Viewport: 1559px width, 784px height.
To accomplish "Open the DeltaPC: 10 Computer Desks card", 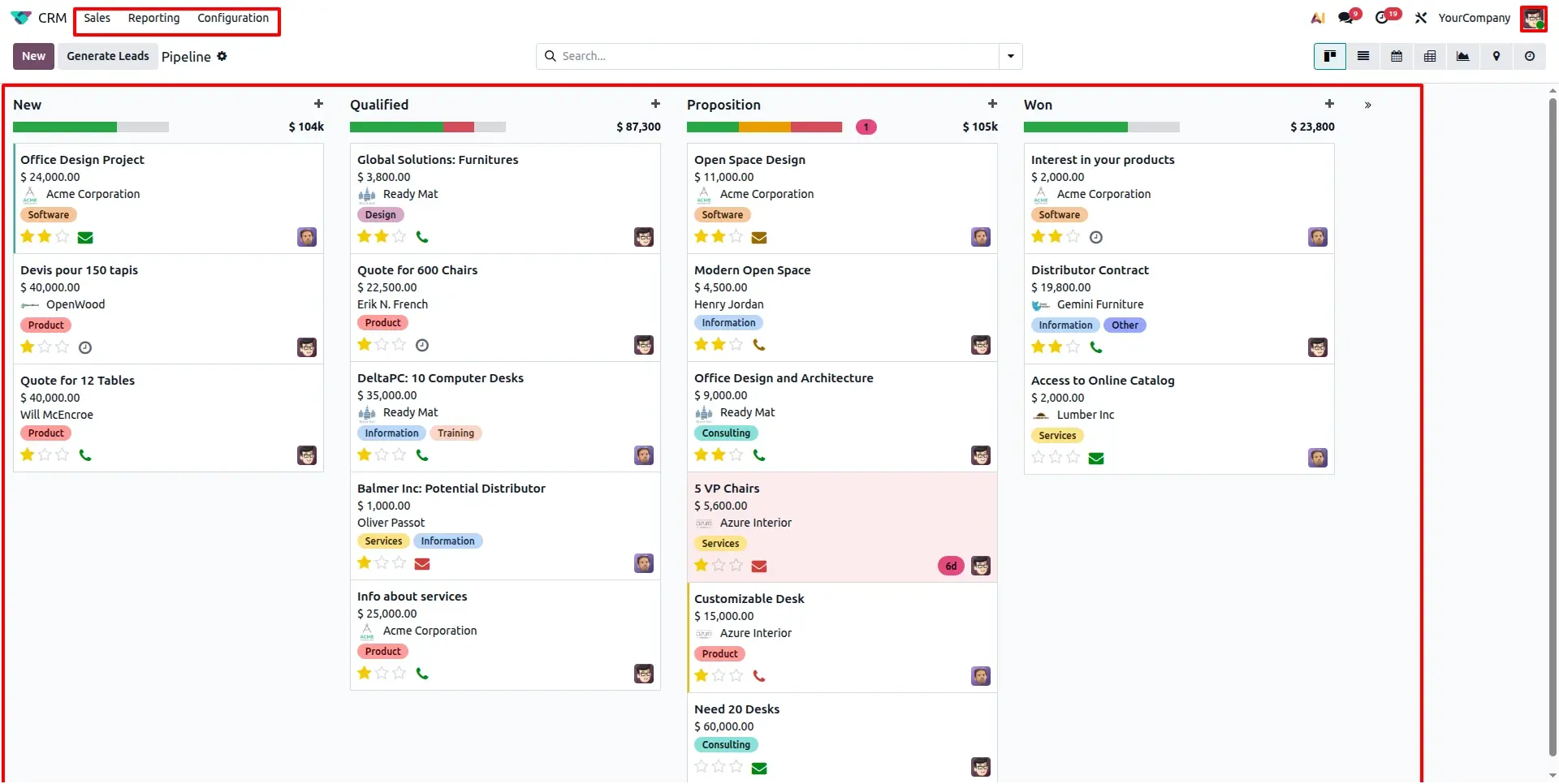I will coord(505,417).
